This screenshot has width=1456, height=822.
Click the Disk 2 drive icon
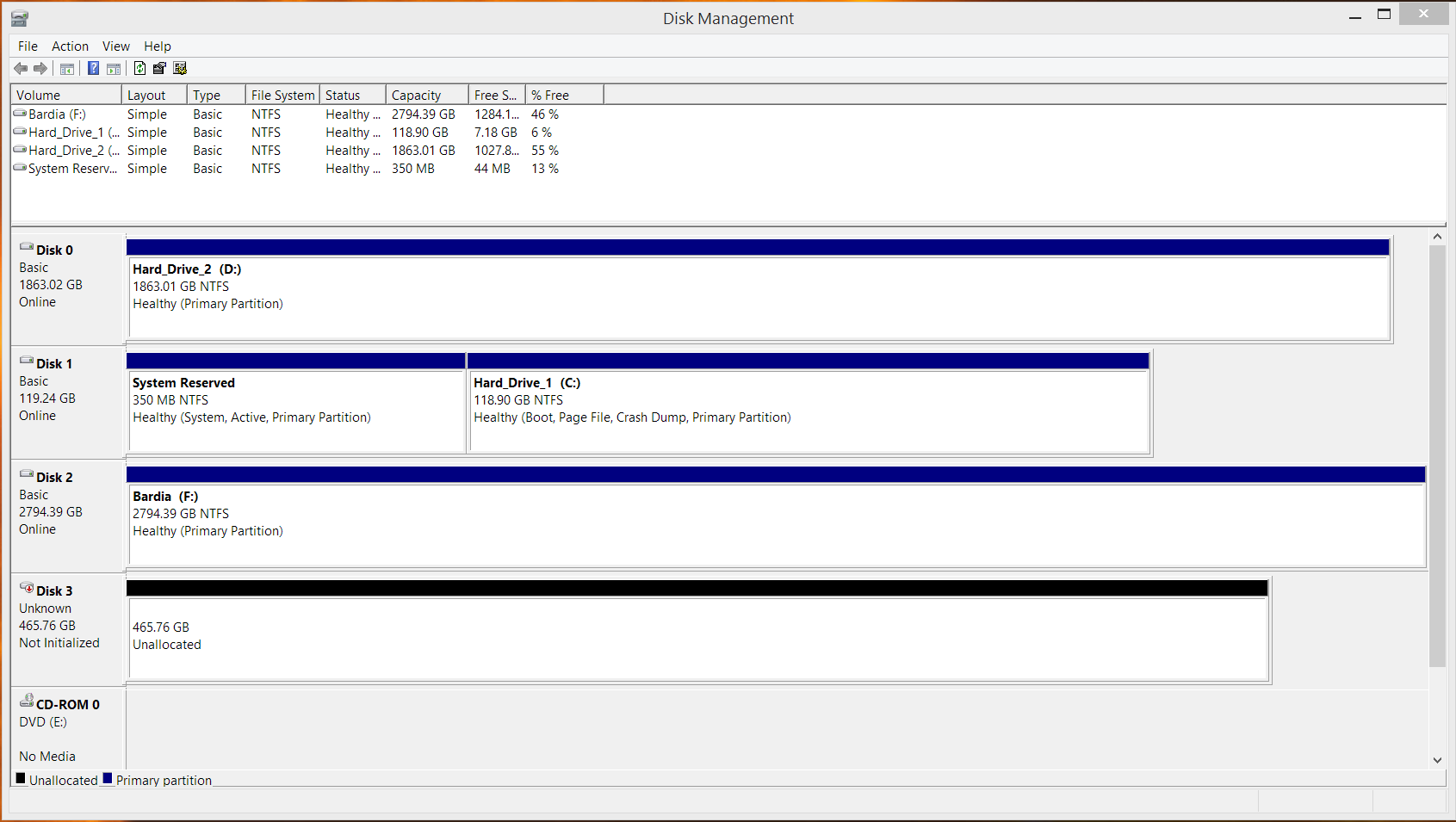point(27,475)
